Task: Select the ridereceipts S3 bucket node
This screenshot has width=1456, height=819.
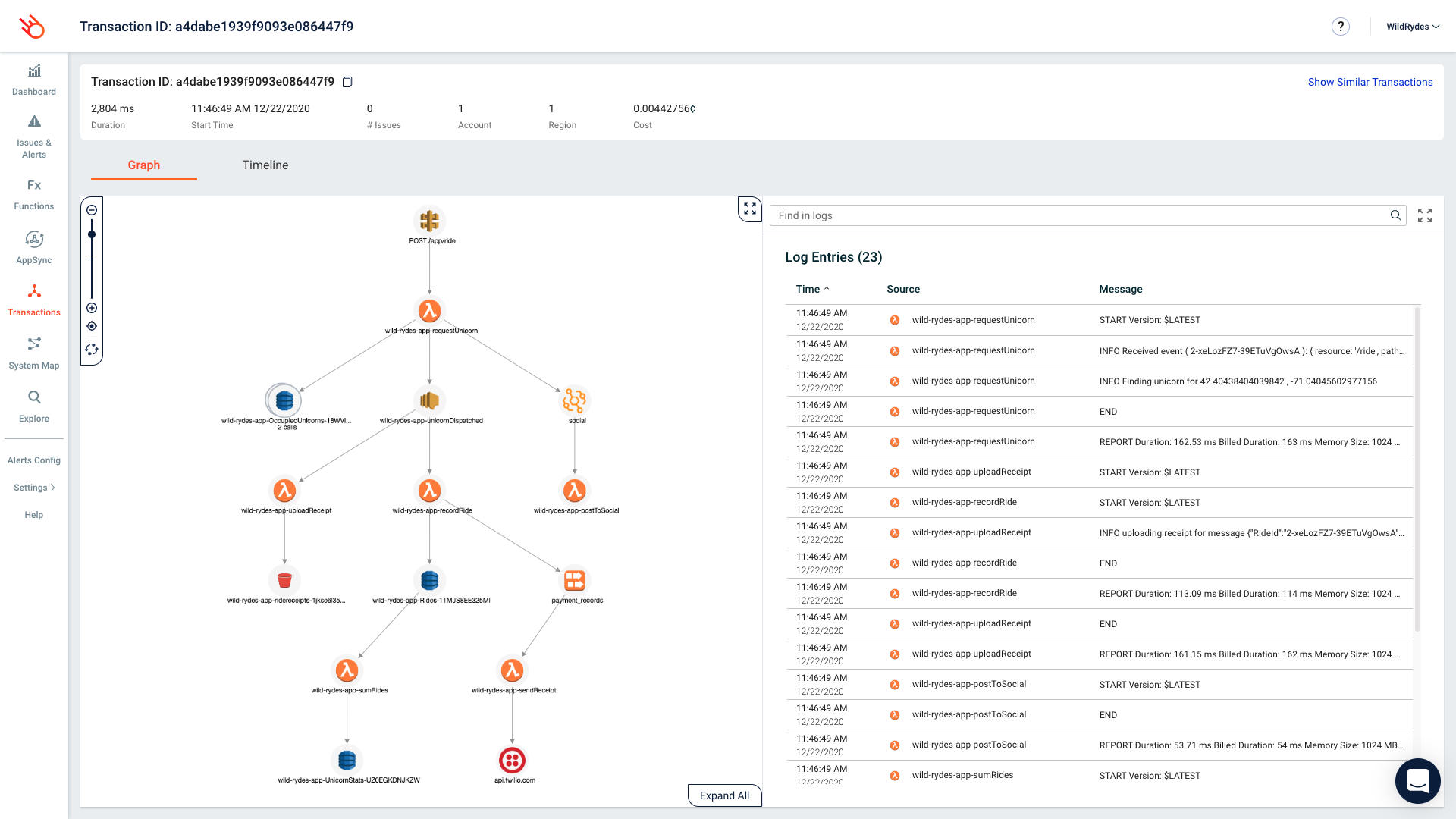Action: (284, 580)
